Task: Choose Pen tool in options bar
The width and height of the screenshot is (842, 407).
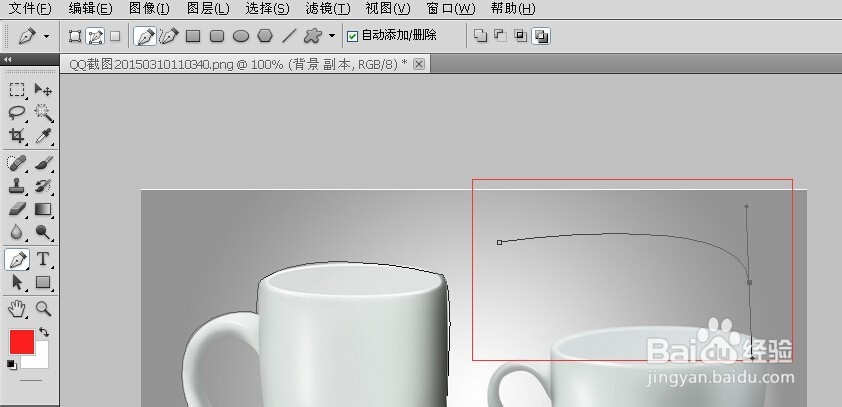Action: 145,36
